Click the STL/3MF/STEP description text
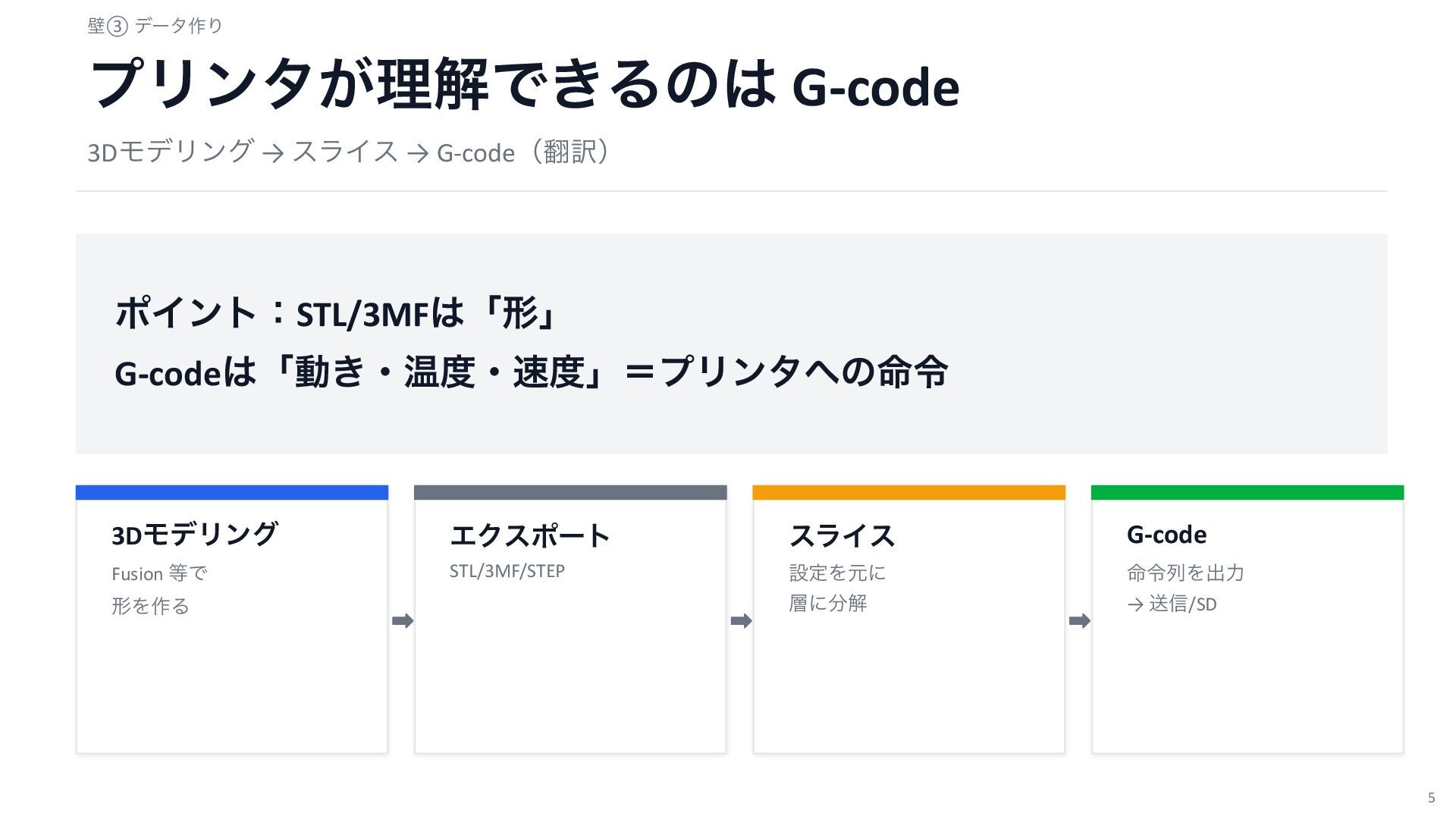 point(507,571)
